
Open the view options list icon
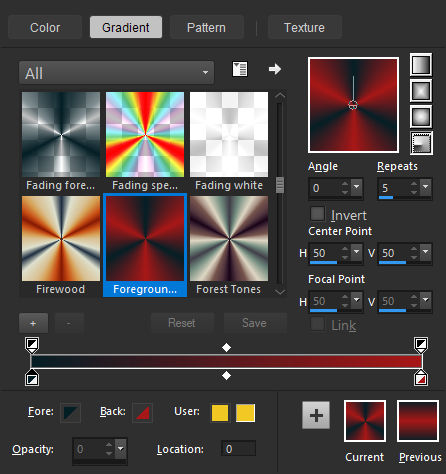(x=240, y=69)
